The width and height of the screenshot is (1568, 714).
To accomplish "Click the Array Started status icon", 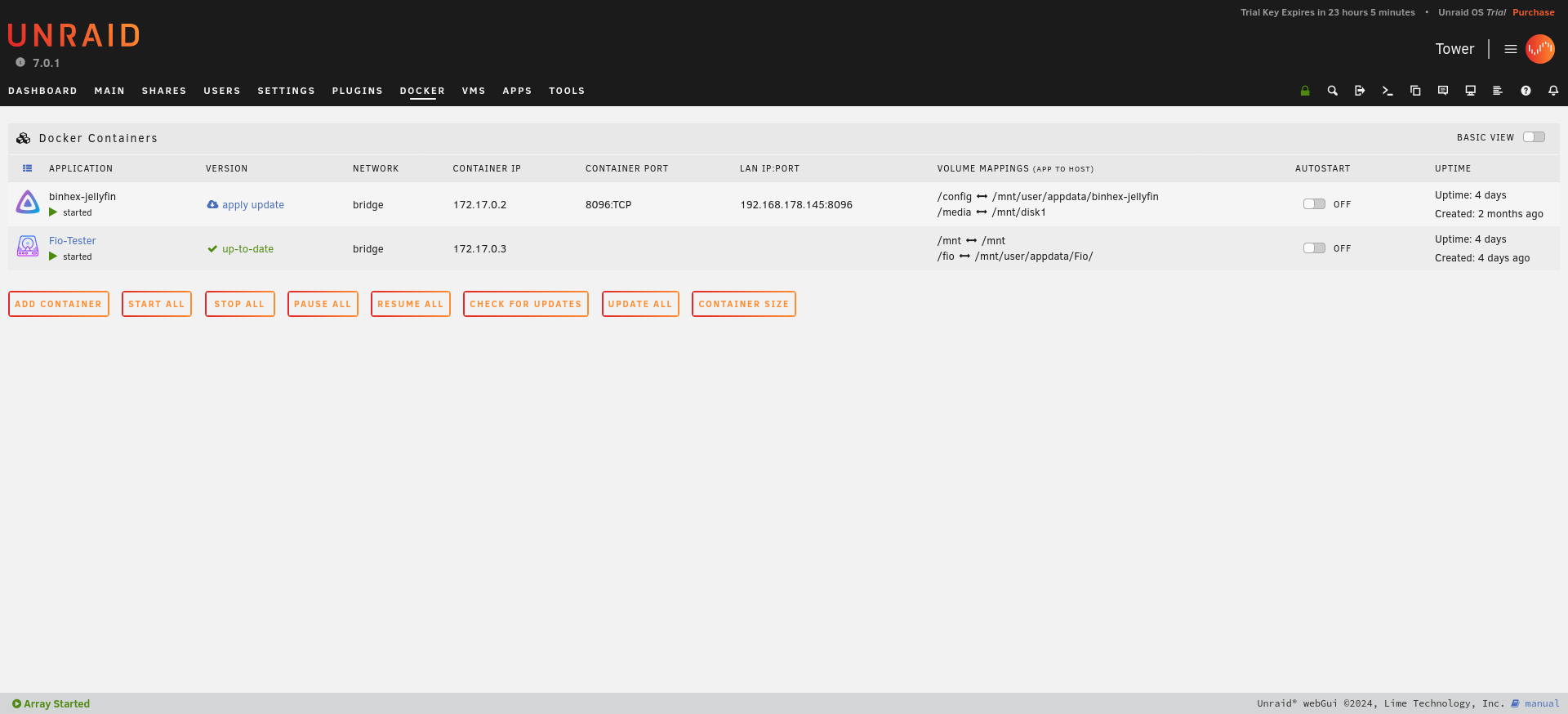I will [x=16, y=703].
